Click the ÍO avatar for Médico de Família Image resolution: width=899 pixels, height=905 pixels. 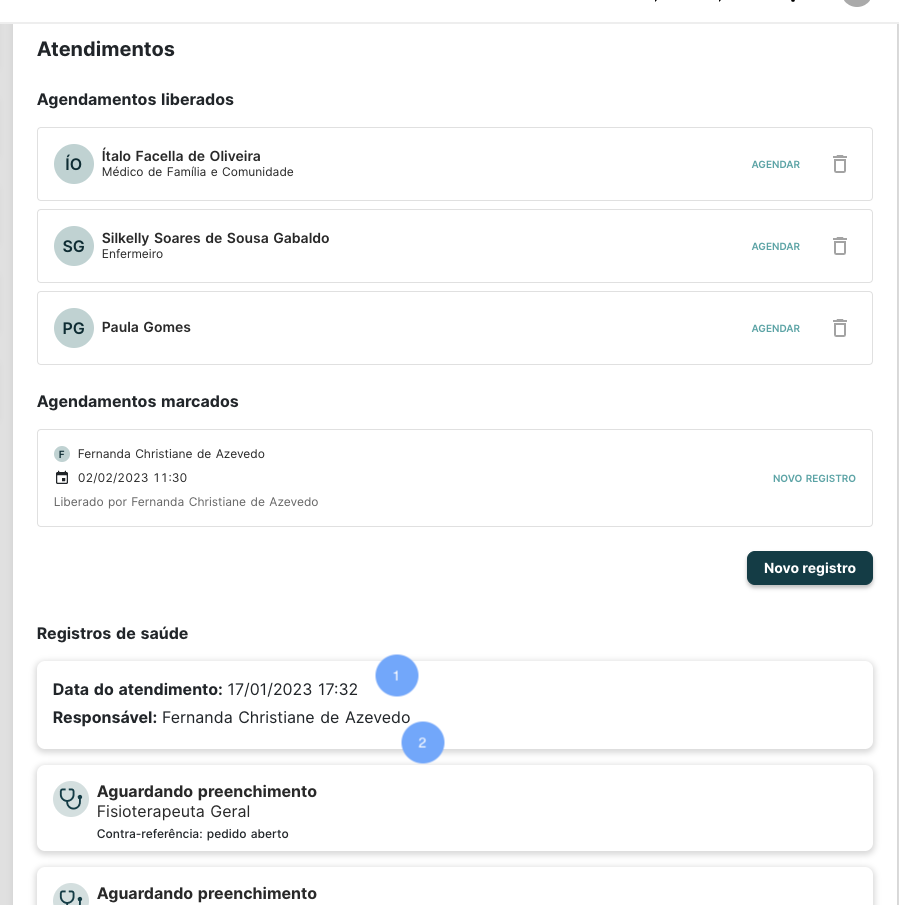73,164
